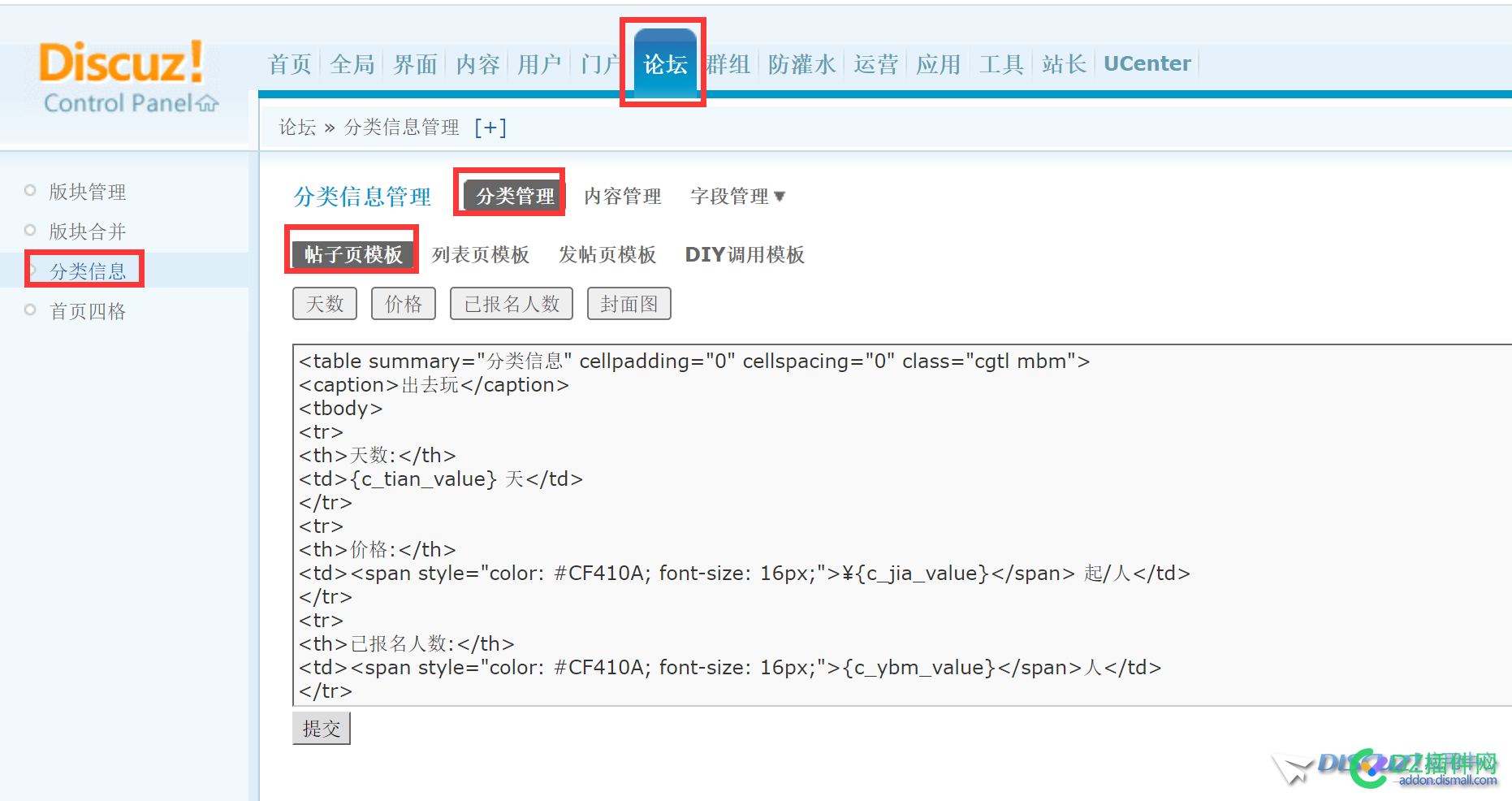This screenshot has width=1512, height=801.
Task: Go to 版块管理 in sidebar
Action: 87,192
